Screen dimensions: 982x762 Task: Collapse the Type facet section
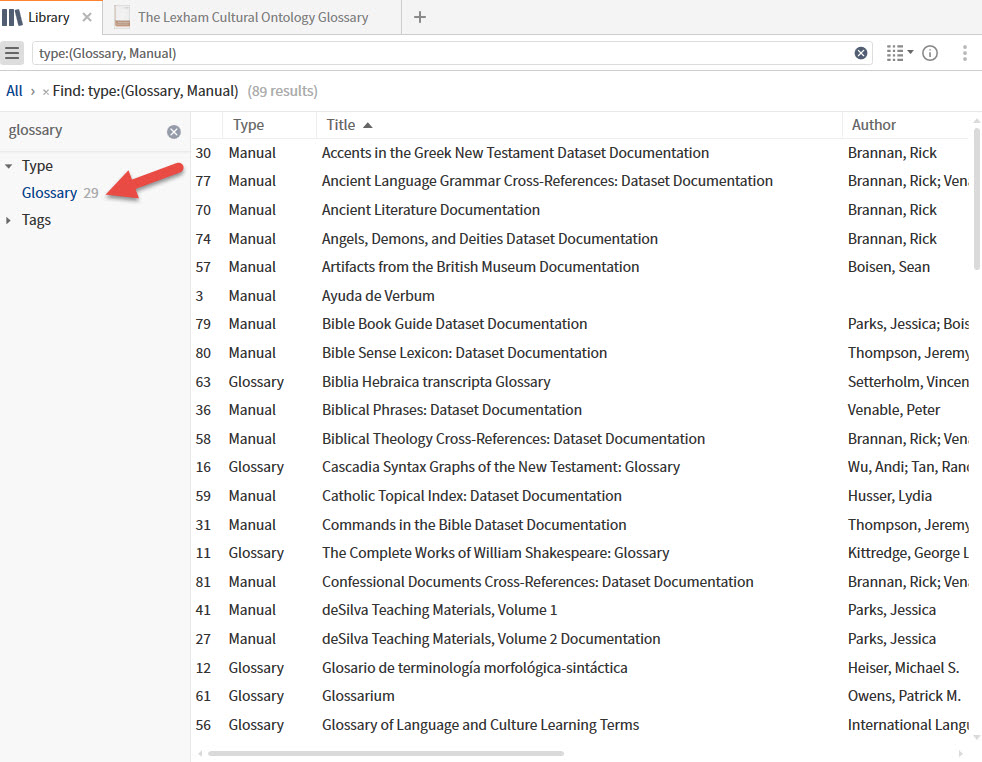(8, 166)
